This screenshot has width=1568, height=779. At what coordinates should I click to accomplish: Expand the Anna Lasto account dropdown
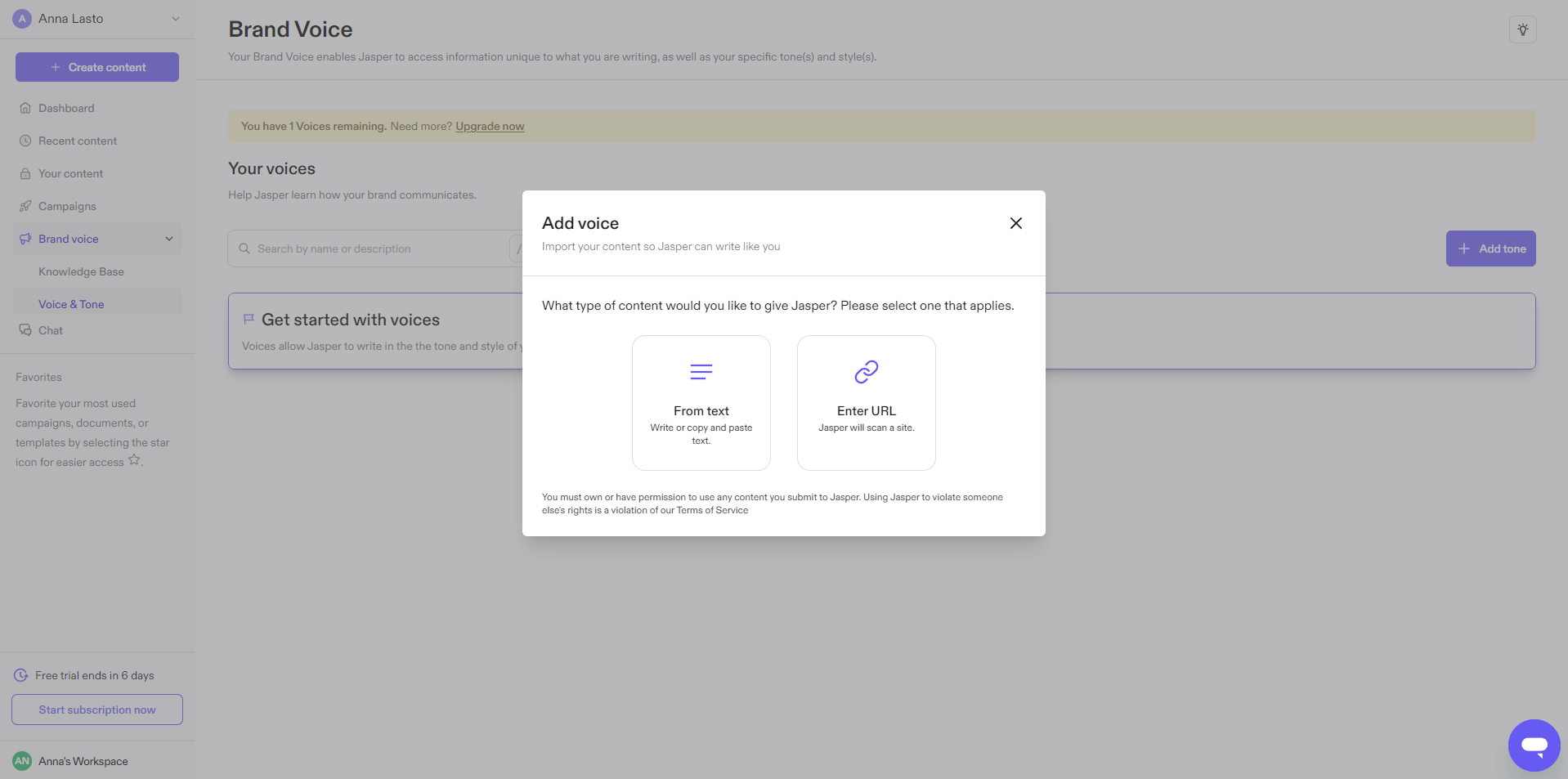point(175,19)
